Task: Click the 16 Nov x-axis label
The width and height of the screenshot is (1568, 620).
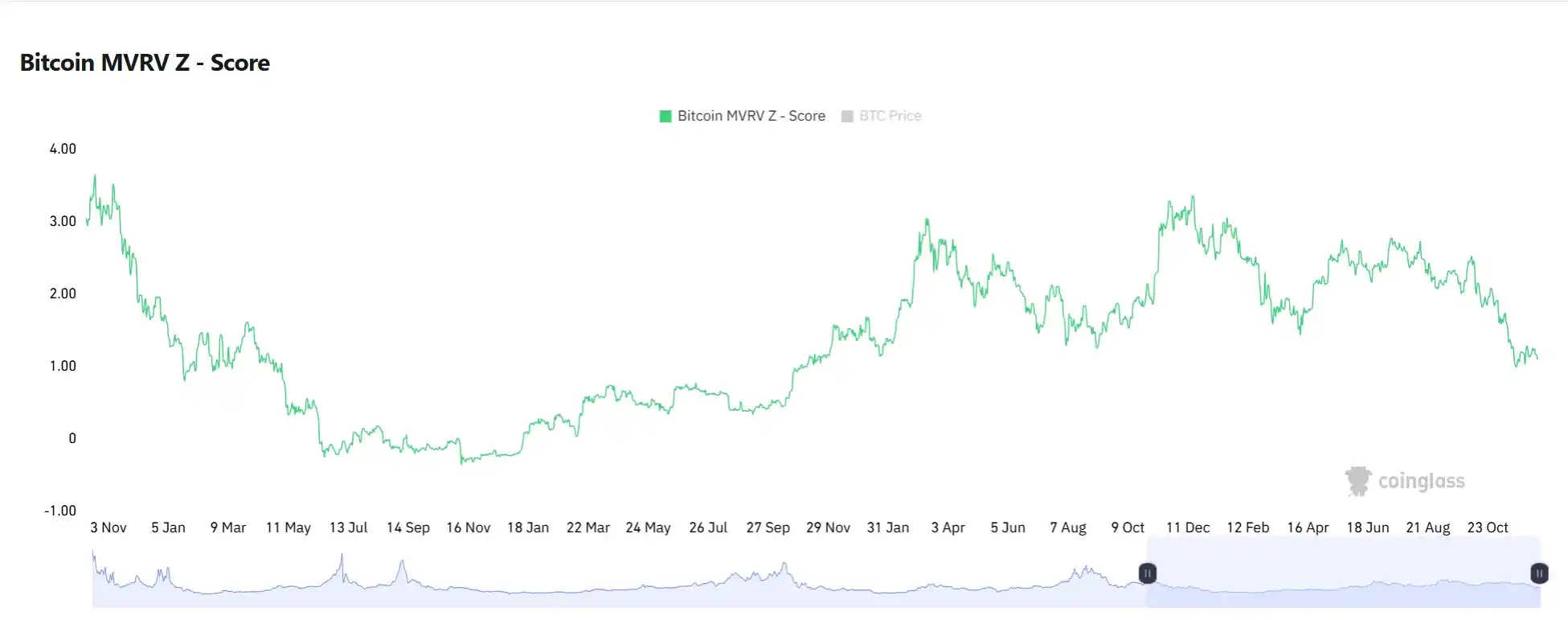Action: coord(468,528)
